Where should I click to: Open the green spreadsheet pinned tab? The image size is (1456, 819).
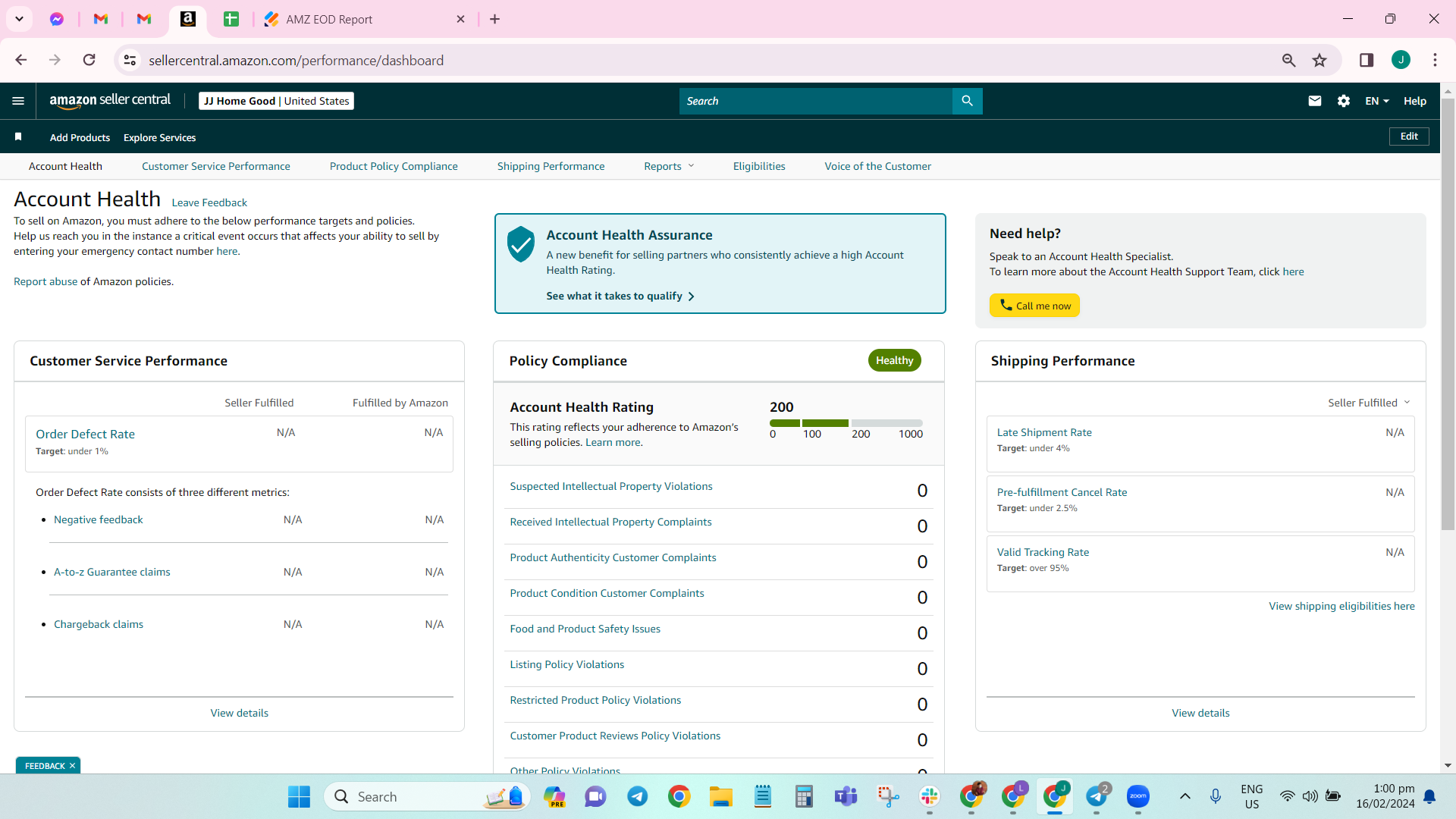tap(231, 19)
